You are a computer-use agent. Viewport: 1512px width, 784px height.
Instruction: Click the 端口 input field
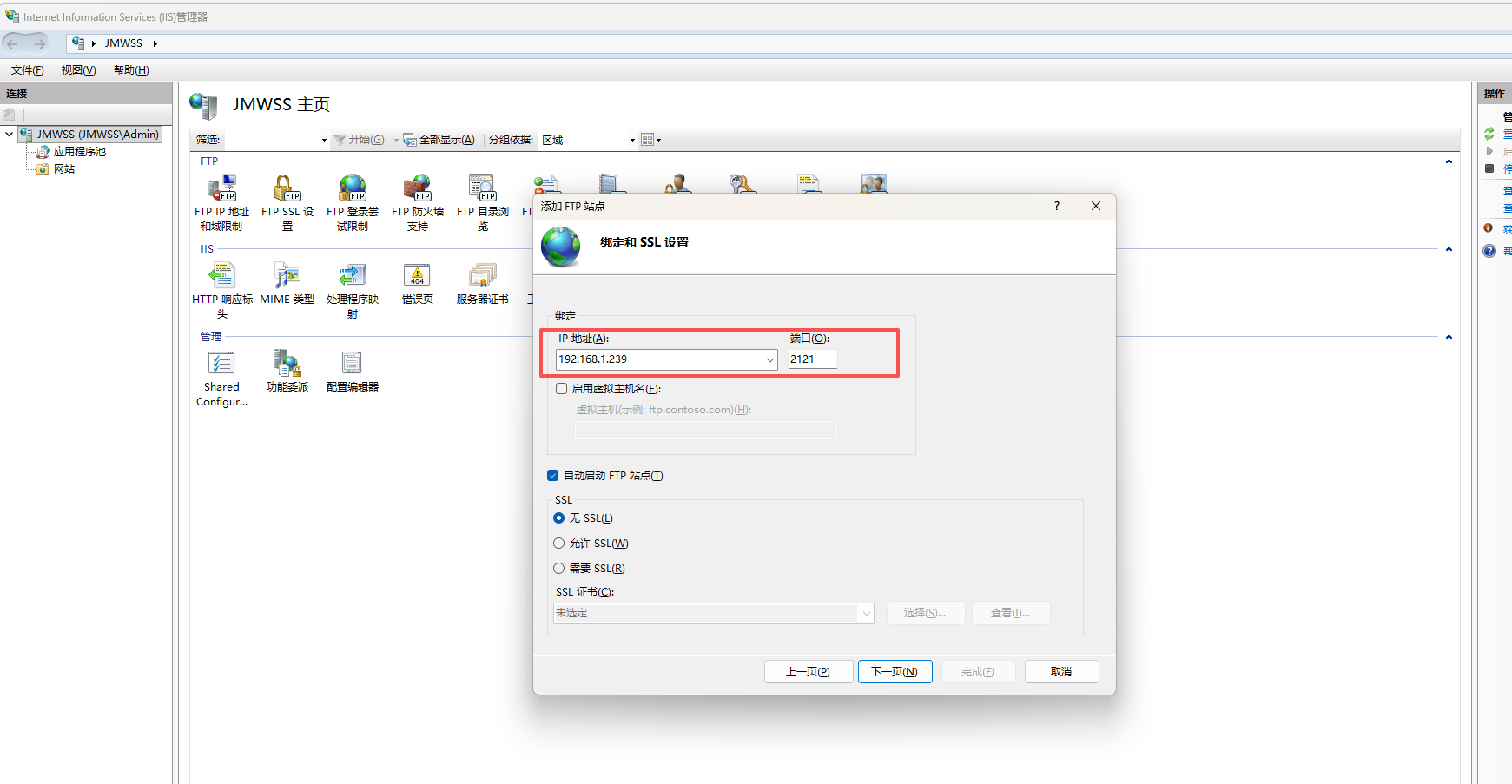(x=812, y=359)
